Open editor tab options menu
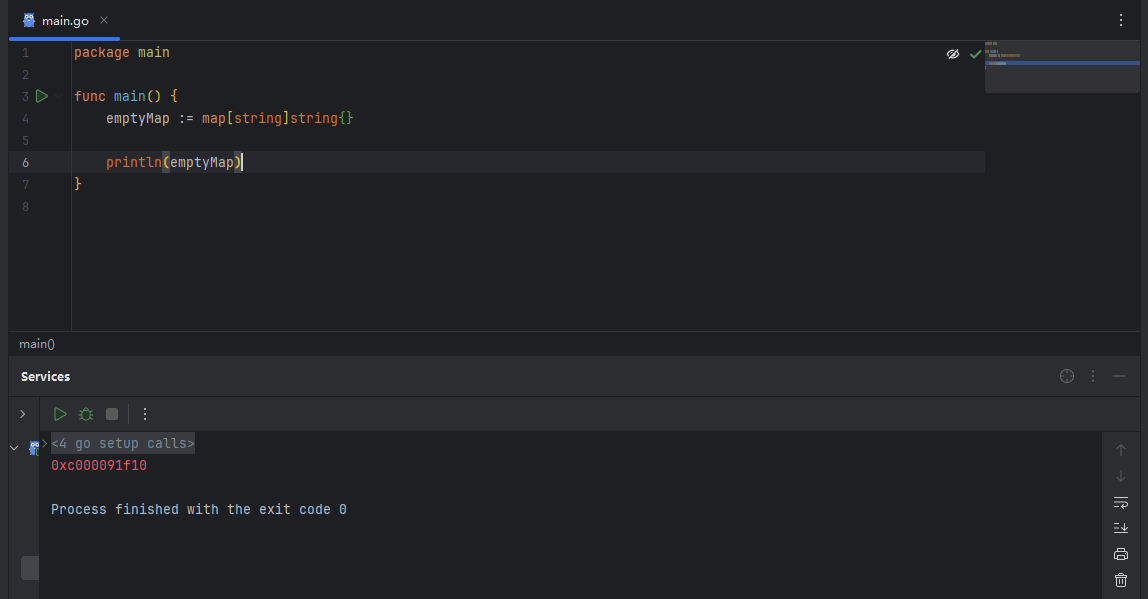The image size is (1148, 599). (1121, 21)
